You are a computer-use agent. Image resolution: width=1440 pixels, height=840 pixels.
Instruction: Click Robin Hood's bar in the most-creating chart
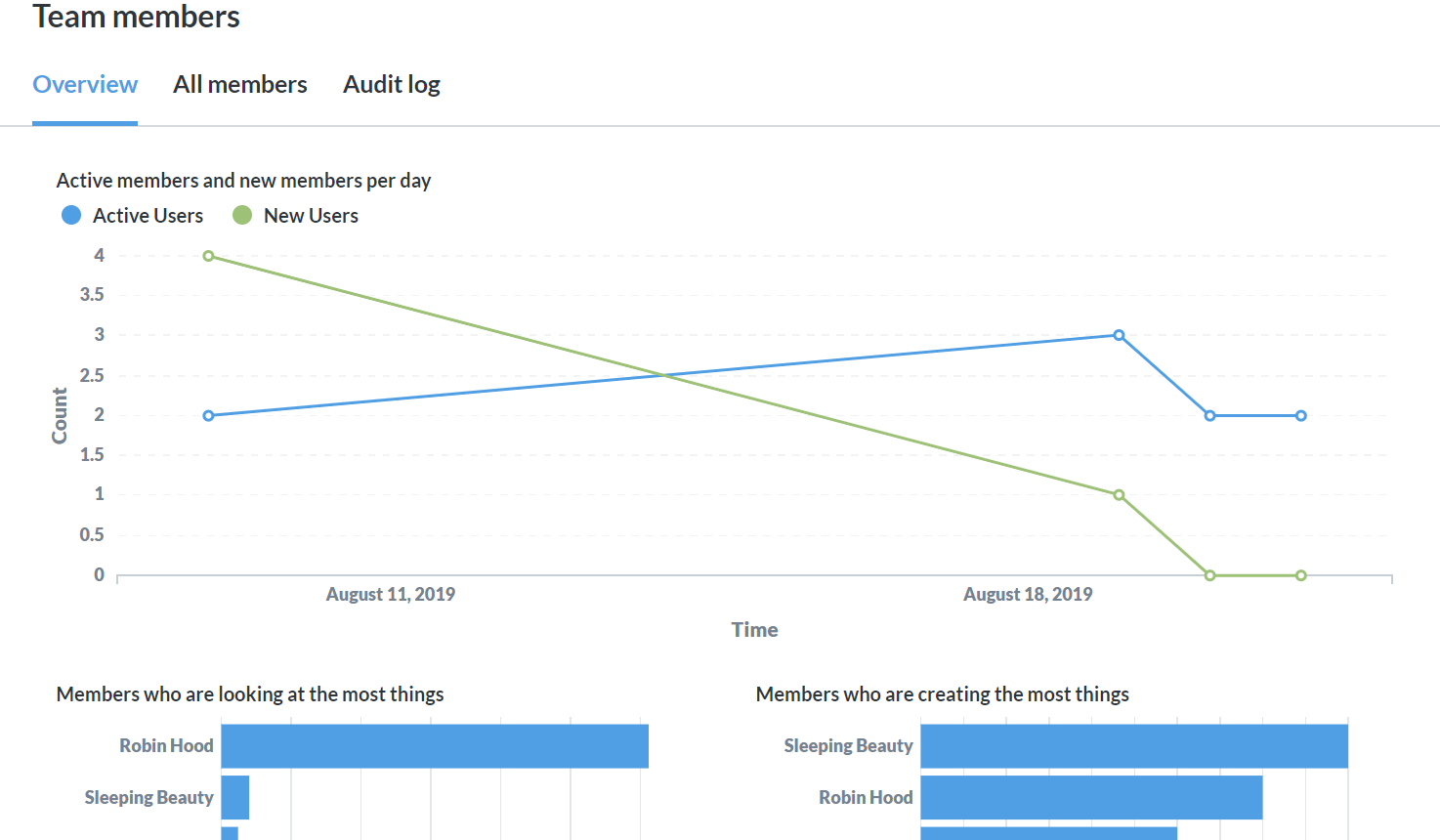pos(1091,797)
